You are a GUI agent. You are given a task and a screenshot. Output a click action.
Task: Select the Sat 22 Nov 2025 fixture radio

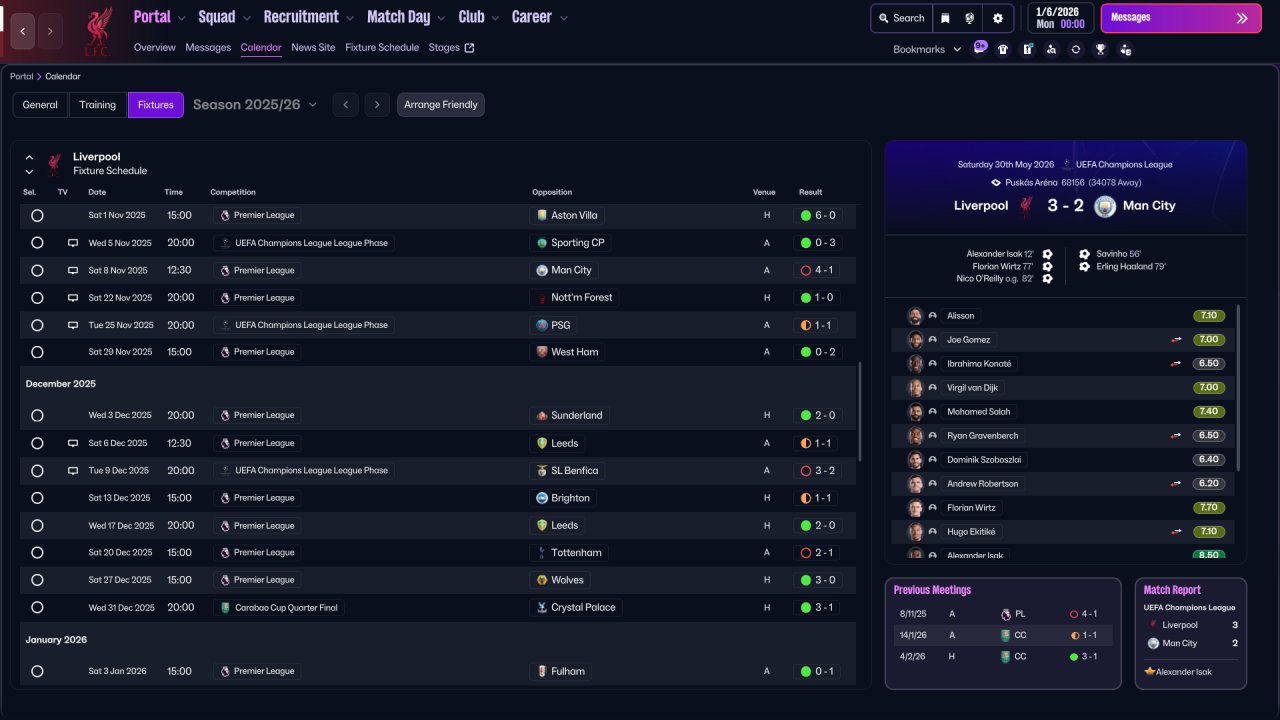pyautogui.click(x=37, y=298)
